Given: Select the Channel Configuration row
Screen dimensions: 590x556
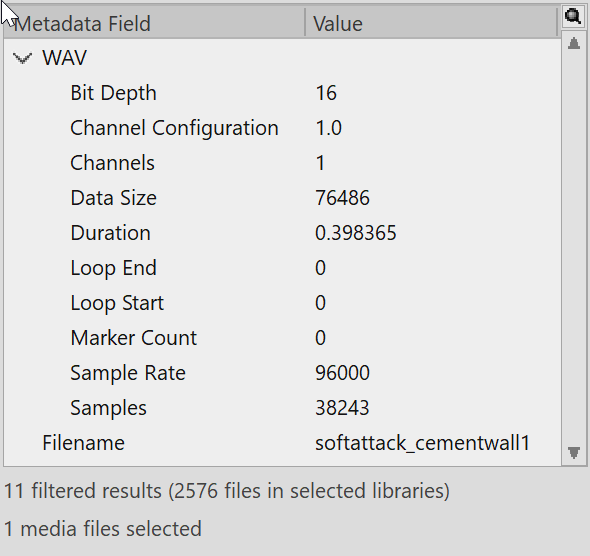Looking at the screenshot, I should (x=282, y=128).
